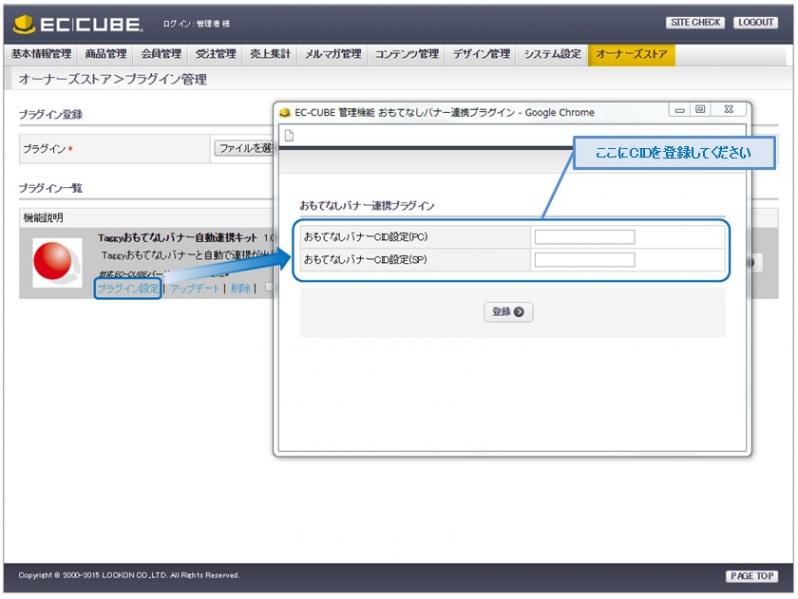Open the 売上集計 menu
Screen dimensions: 798x599
click(x=270, y=54)
